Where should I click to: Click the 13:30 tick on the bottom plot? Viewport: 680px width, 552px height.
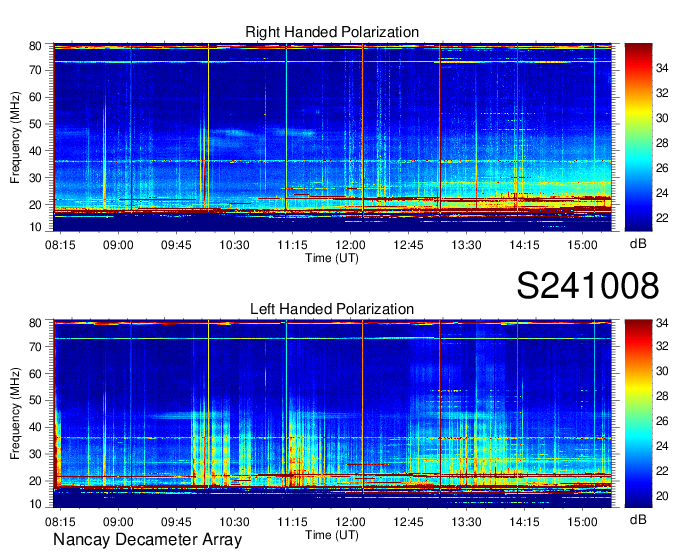click(466, 522)
